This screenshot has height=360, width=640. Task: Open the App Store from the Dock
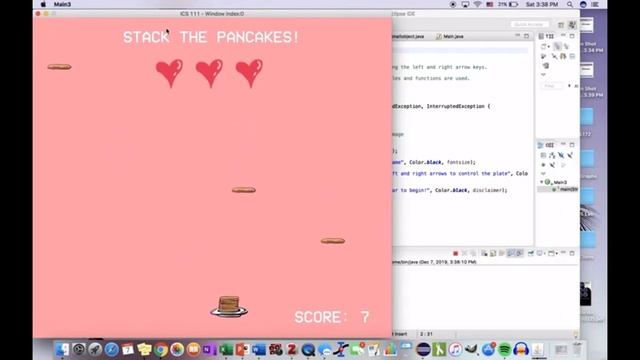click(x=488, y=349)
